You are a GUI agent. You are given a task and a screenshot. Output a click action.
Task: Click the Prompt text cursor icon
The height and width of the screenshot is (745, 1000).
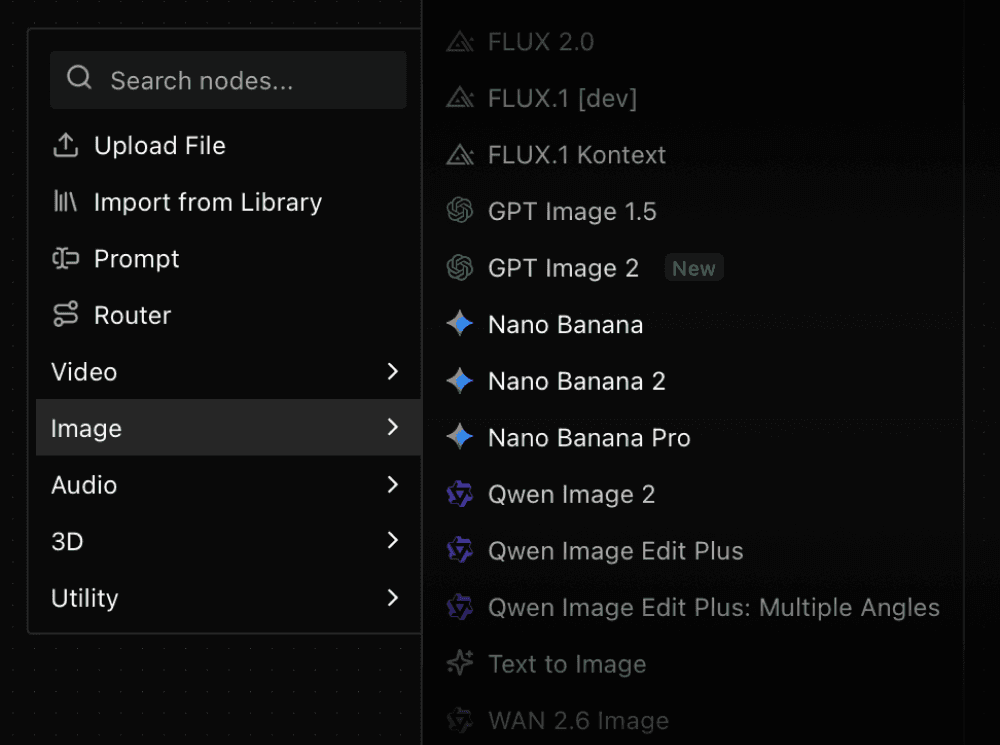point(65,258)
